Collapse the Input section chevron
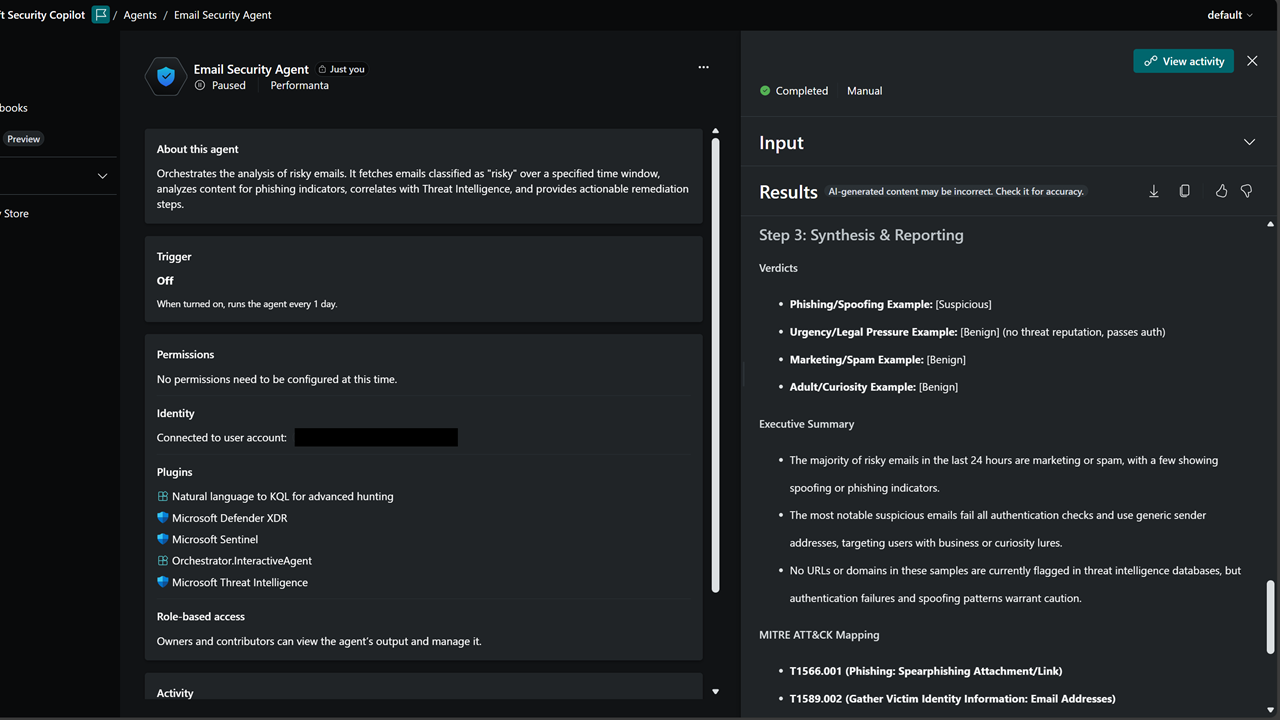1280x720 pixels. 1249,142
